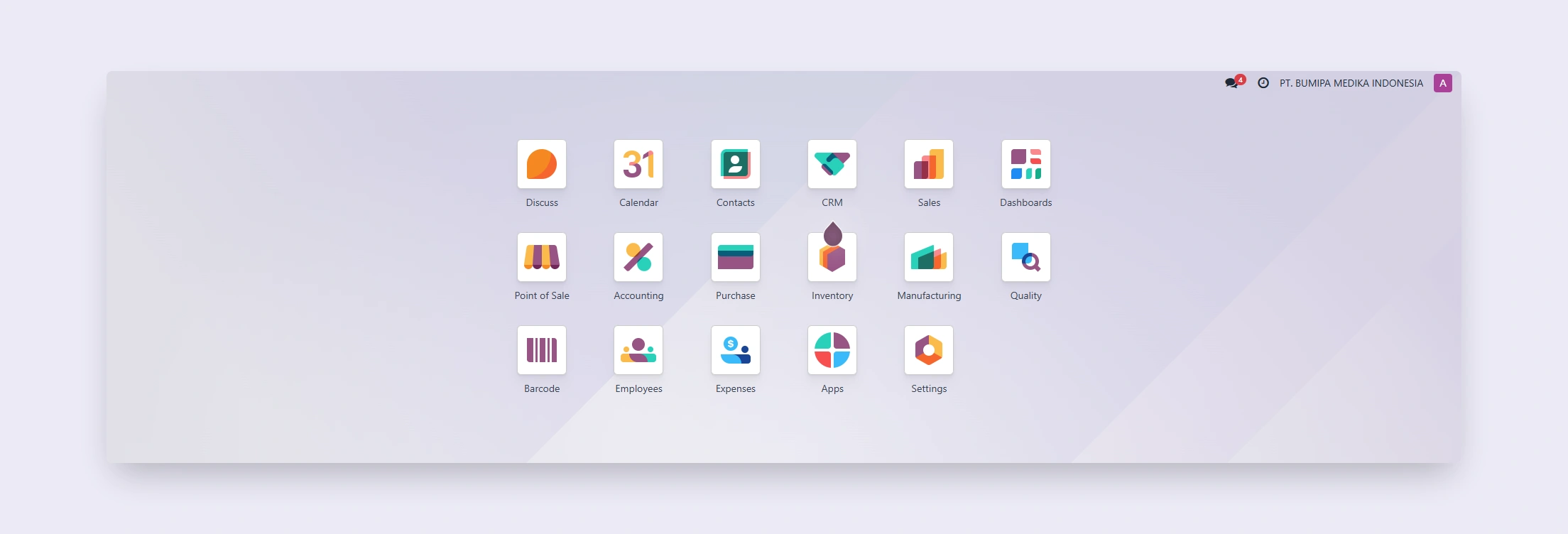Open the activities clock icon
Image resolution: width=1568 pixels, height=534 pixels.
point(1263,83)
